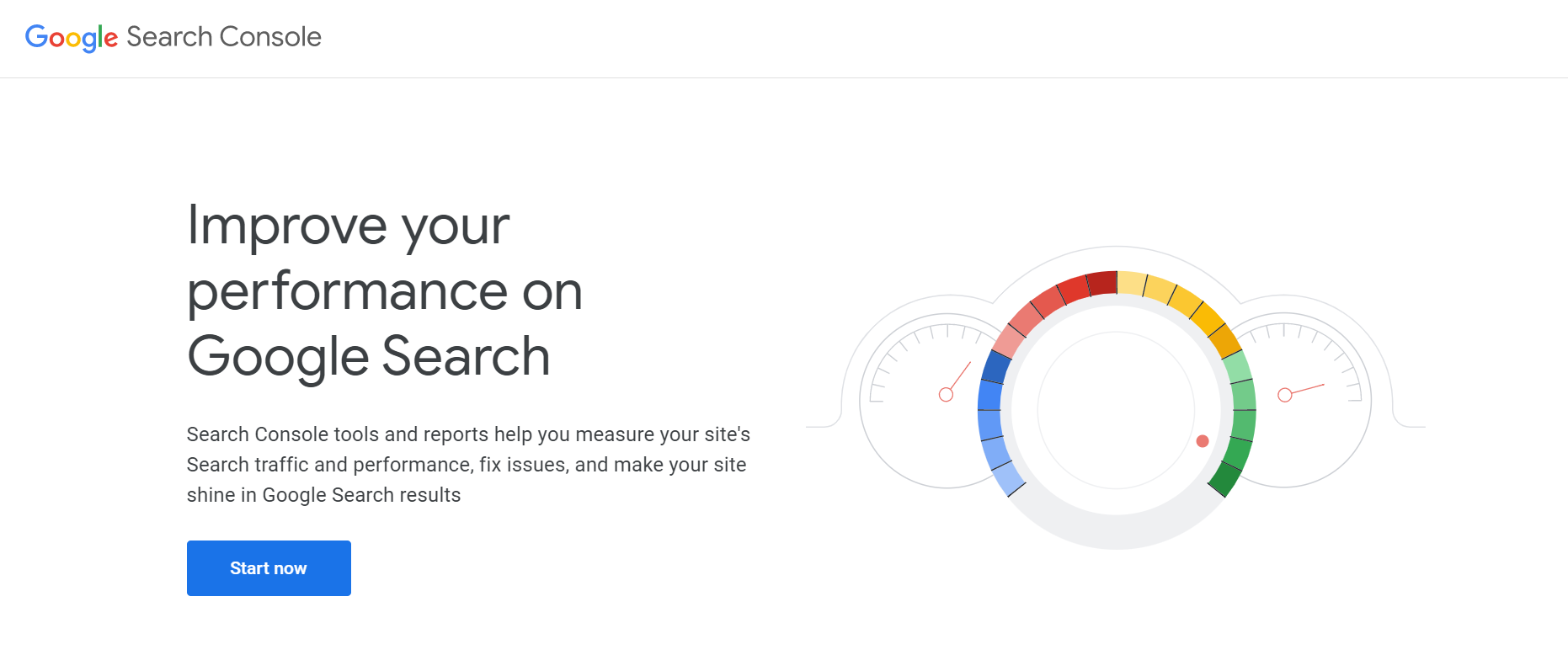Click the "Improve your performance" headline
The image size is (1568, 671).
point(385,290)
